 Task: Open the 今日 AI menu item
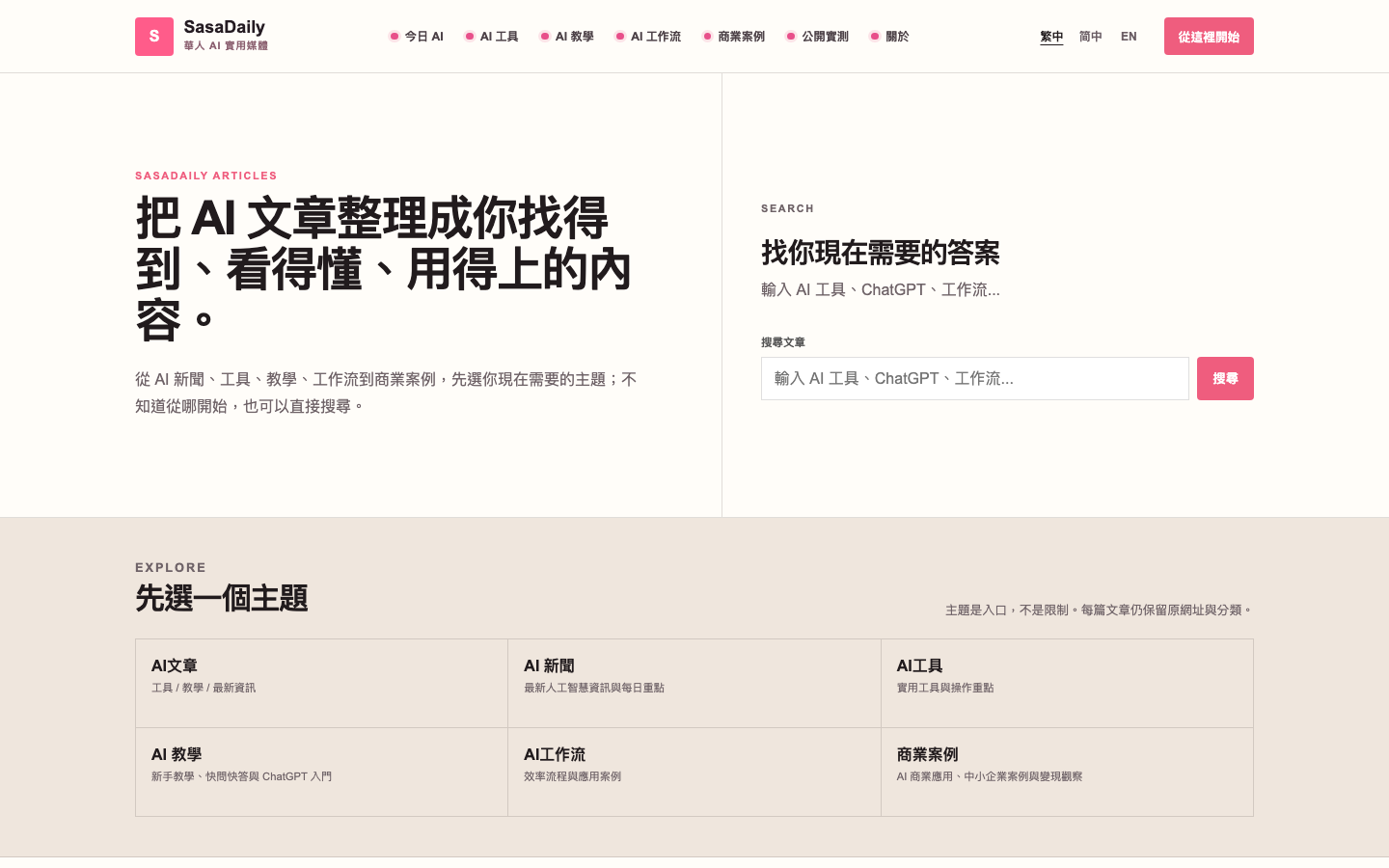(x=416, y=37)
